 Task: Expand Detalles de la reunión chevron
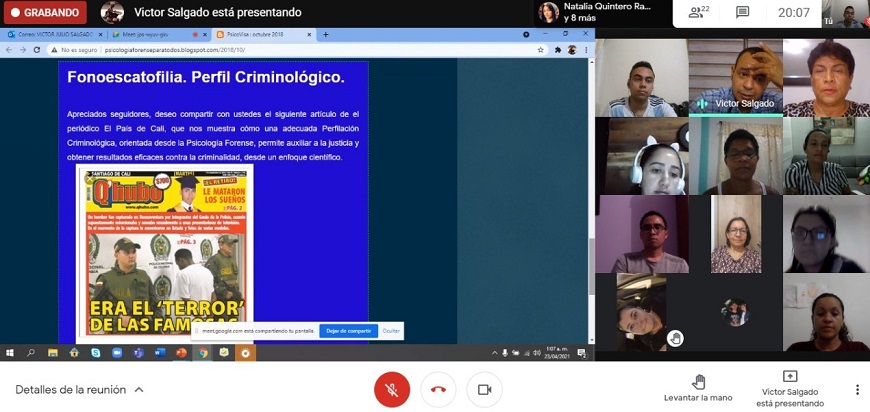tap(139, 390)
